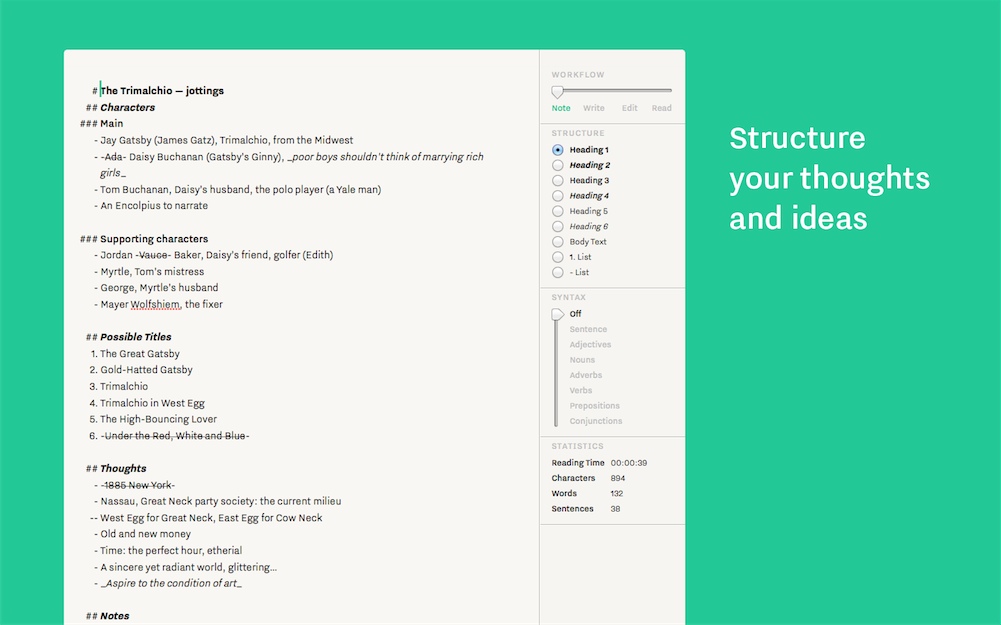Click list item 'The High-Bouncing Lover'
This screenshot has width=1001, height=625.
[158, 419]
